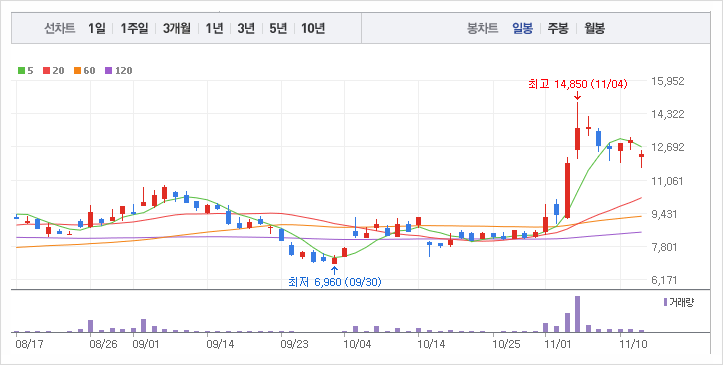
Task: Select the 5년 chart period
Action: coord(278,29)
